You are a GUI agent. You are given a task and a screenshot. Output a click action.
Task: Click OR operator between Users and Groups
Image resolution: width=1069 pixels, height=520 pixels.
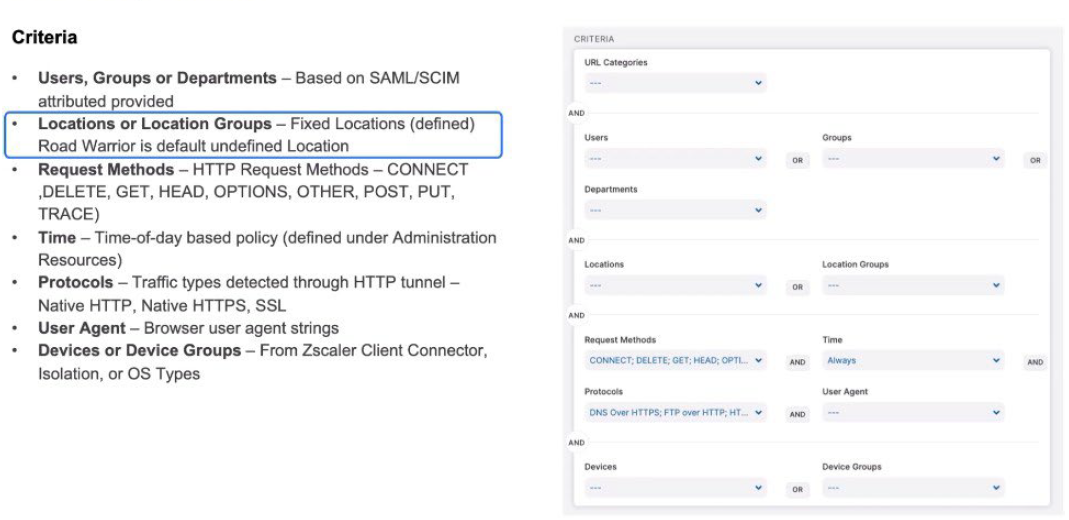[x=797, y=161]
